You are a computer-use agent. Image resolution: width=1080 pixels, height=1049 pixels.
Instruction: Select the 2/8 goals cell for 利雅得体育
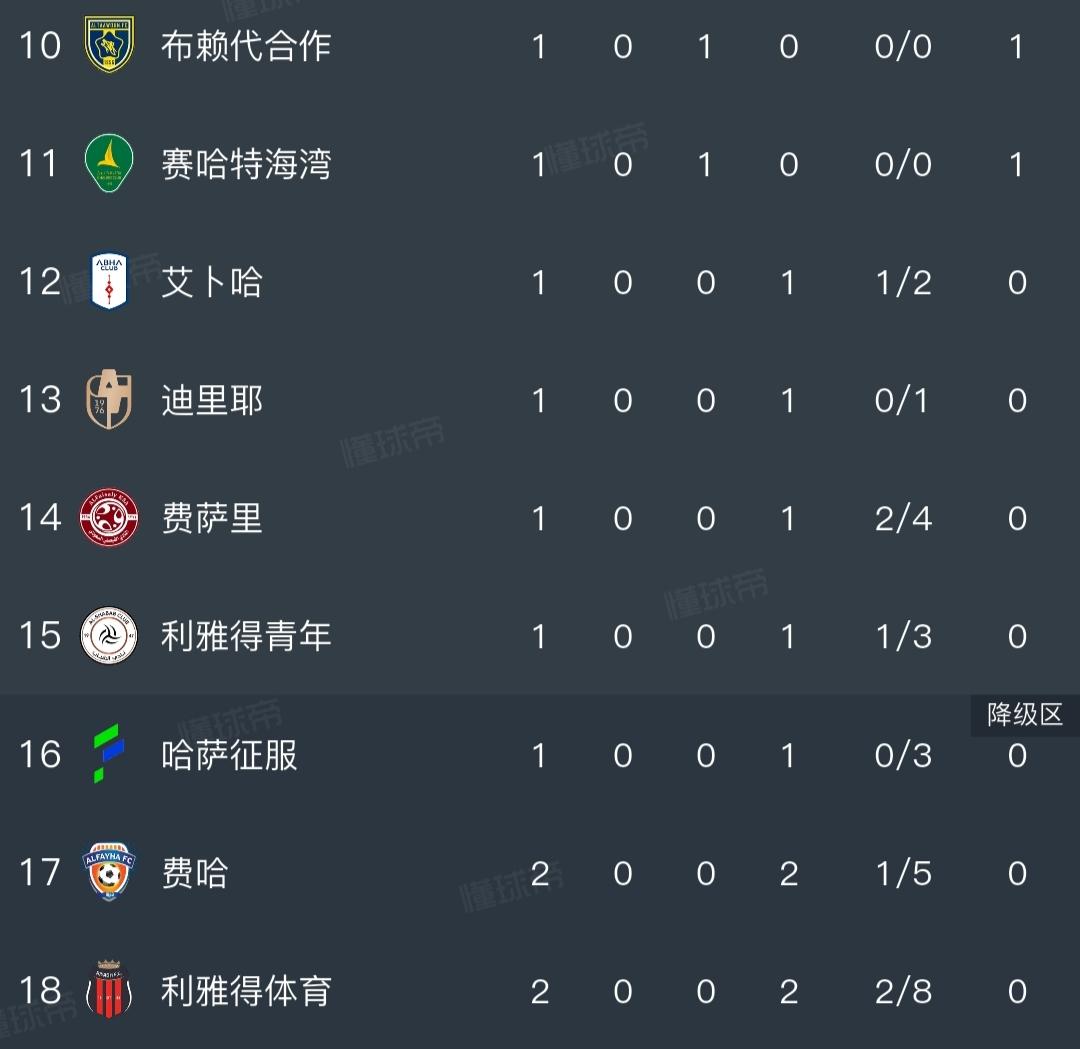tap(903, 992)
